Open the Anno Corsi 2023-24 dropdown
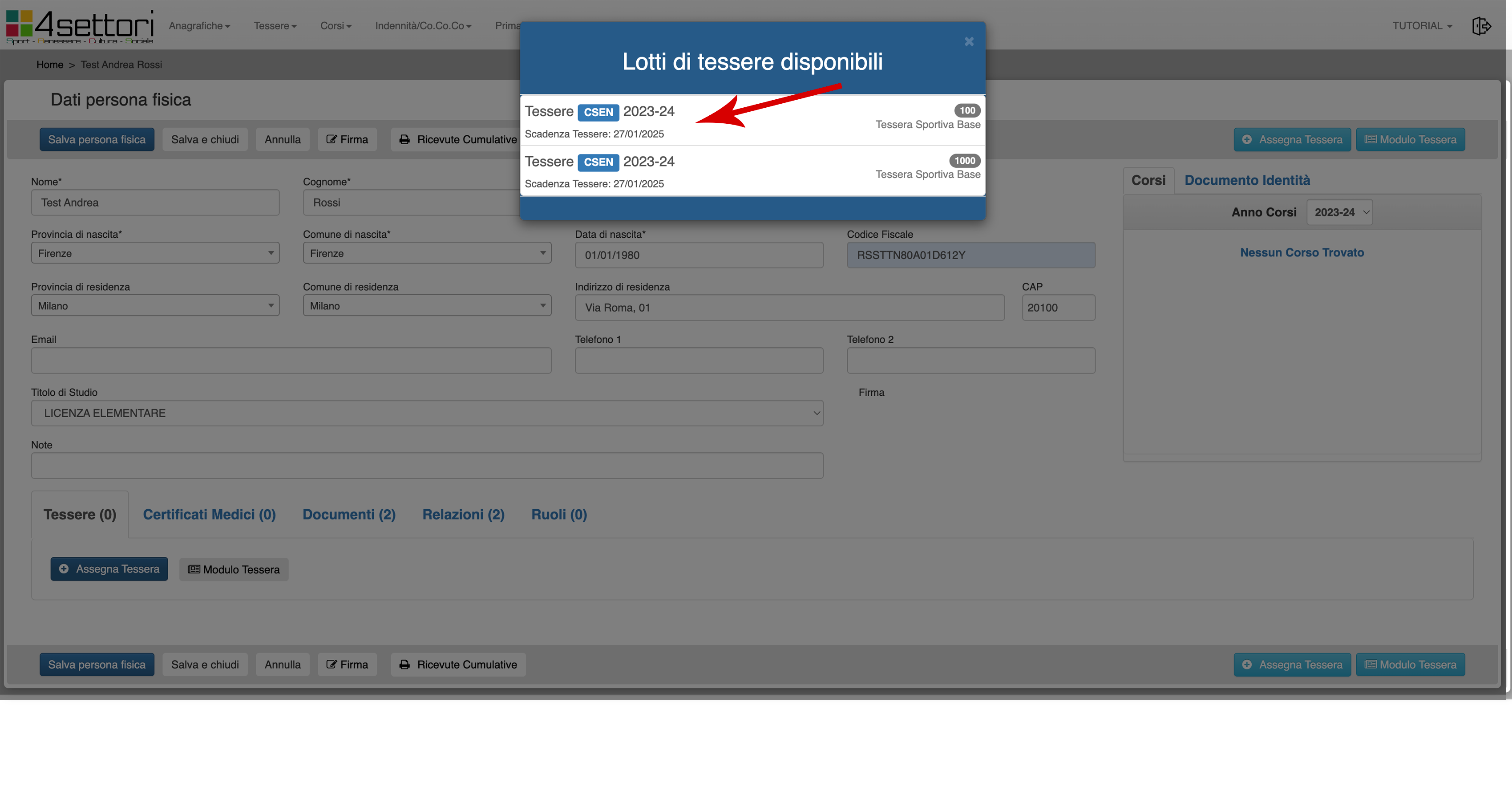This screenshot has height=812, width=1512. [1339, 212]
